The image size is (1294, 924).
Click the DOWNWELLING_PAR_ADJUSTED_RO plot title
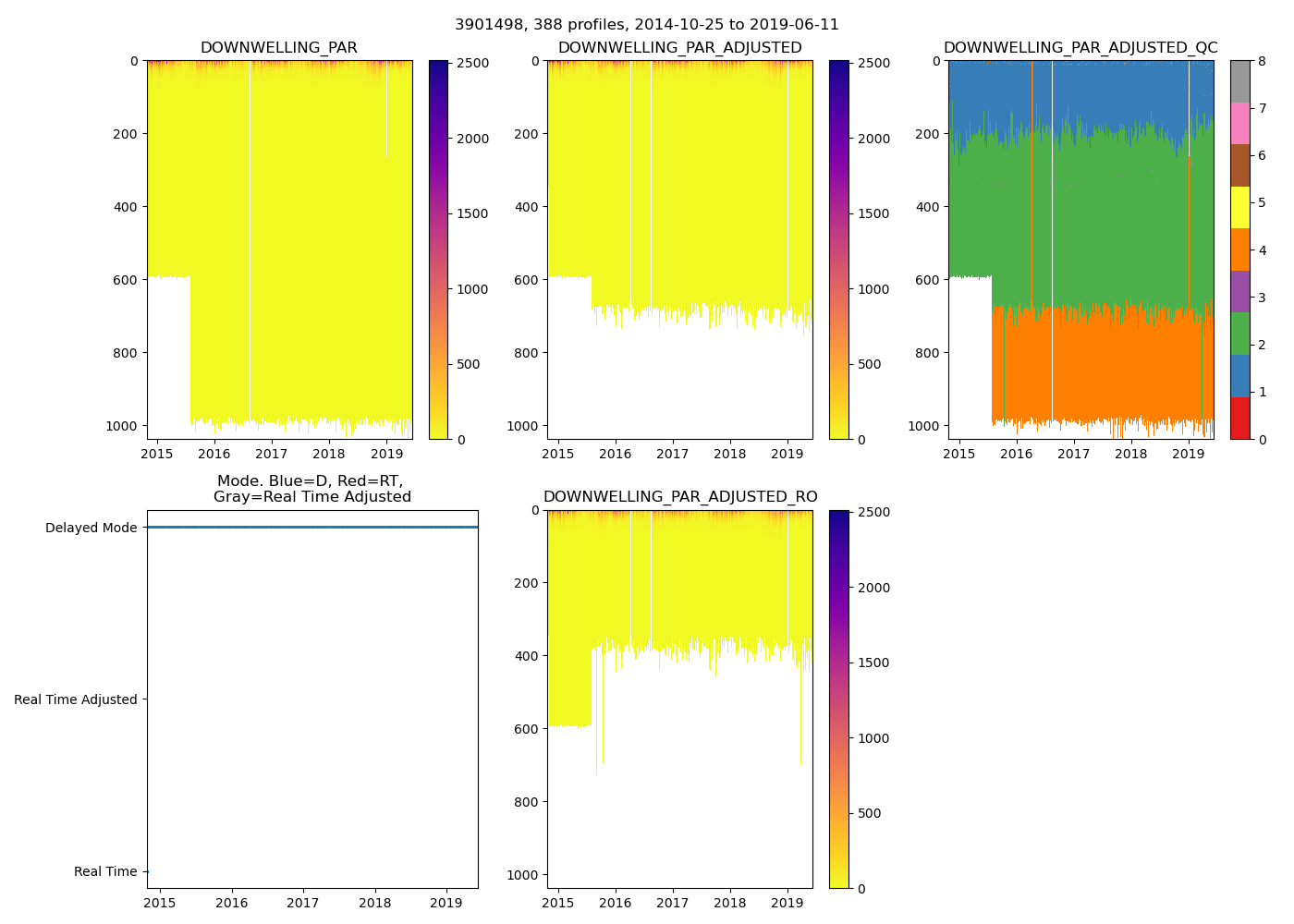pyautogui.click(x=679, y=497)
